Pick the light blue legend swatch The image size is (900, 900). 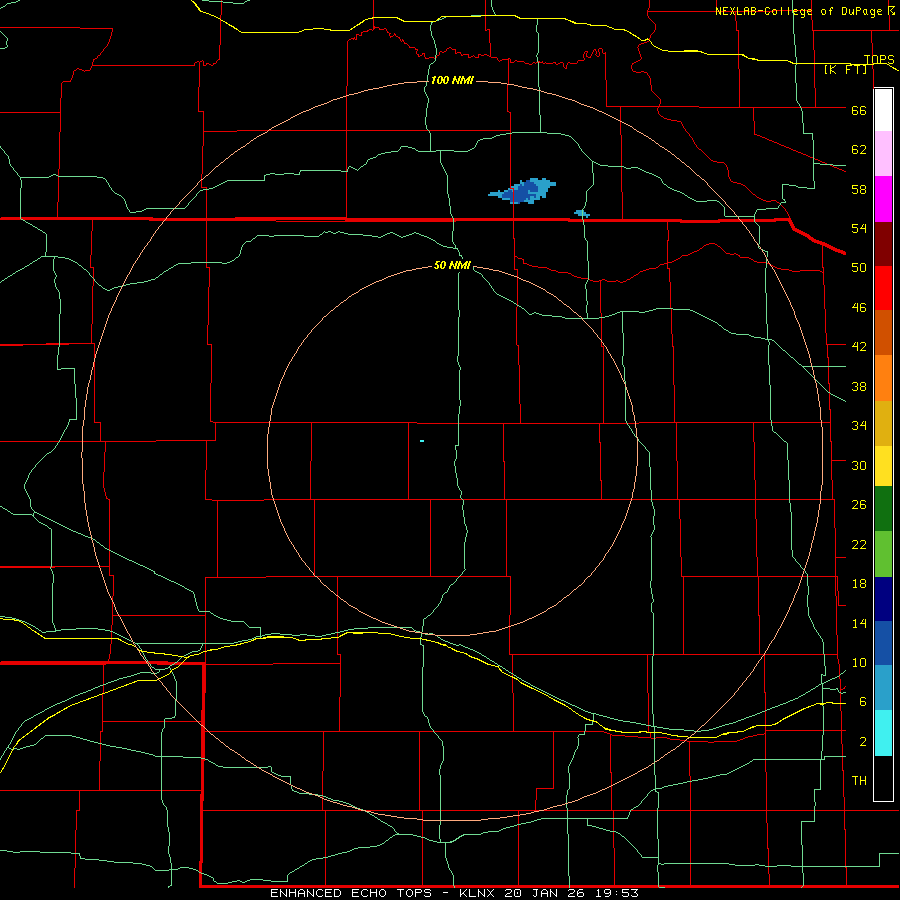pyautogui.click(x=883, y=688)
